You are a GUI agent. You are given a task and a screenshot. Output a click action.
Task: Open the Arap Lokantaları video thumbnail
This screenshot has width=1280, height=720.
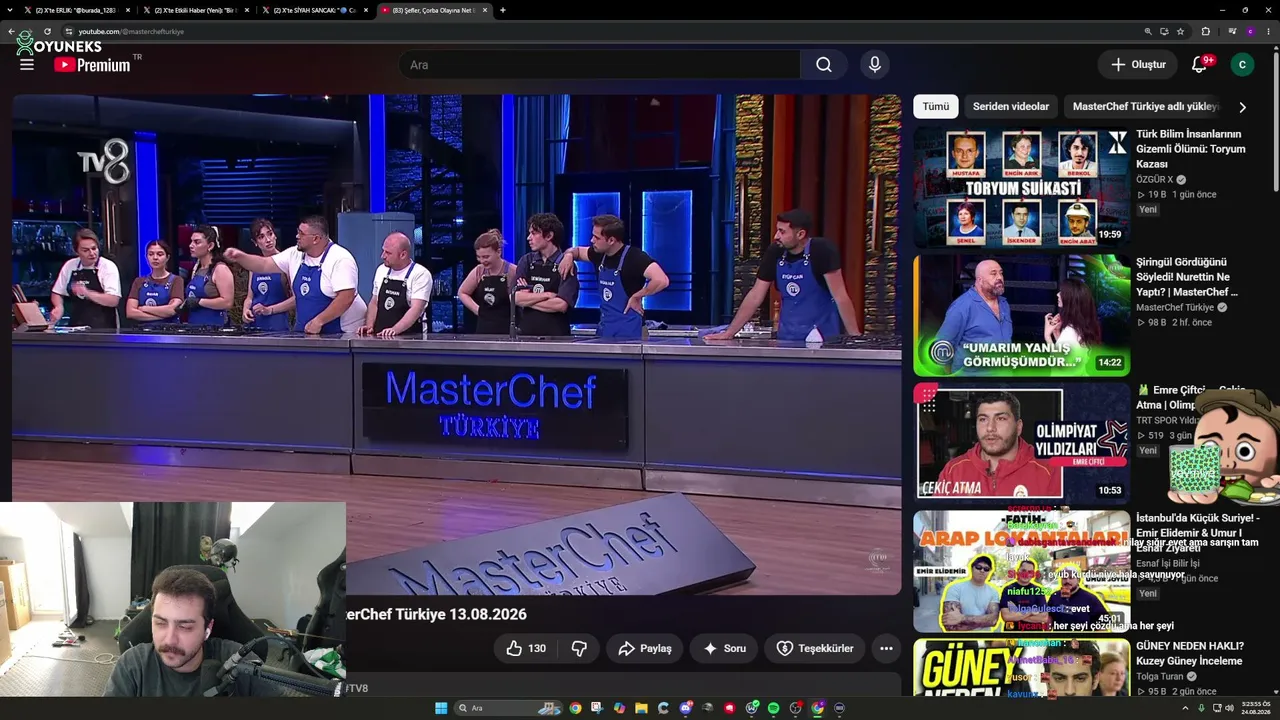[x=1021, y=571]
